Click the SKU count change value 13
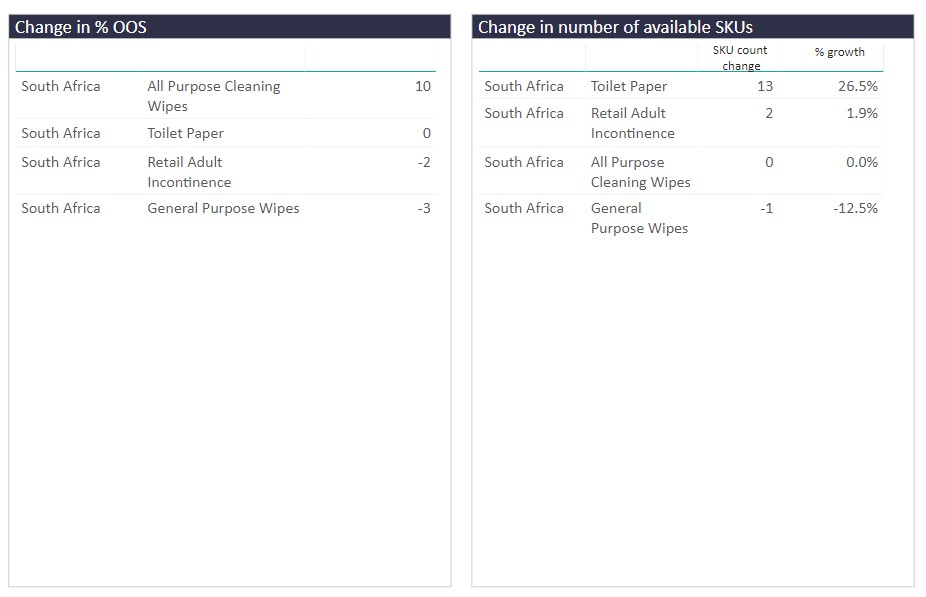 [764, 86]
